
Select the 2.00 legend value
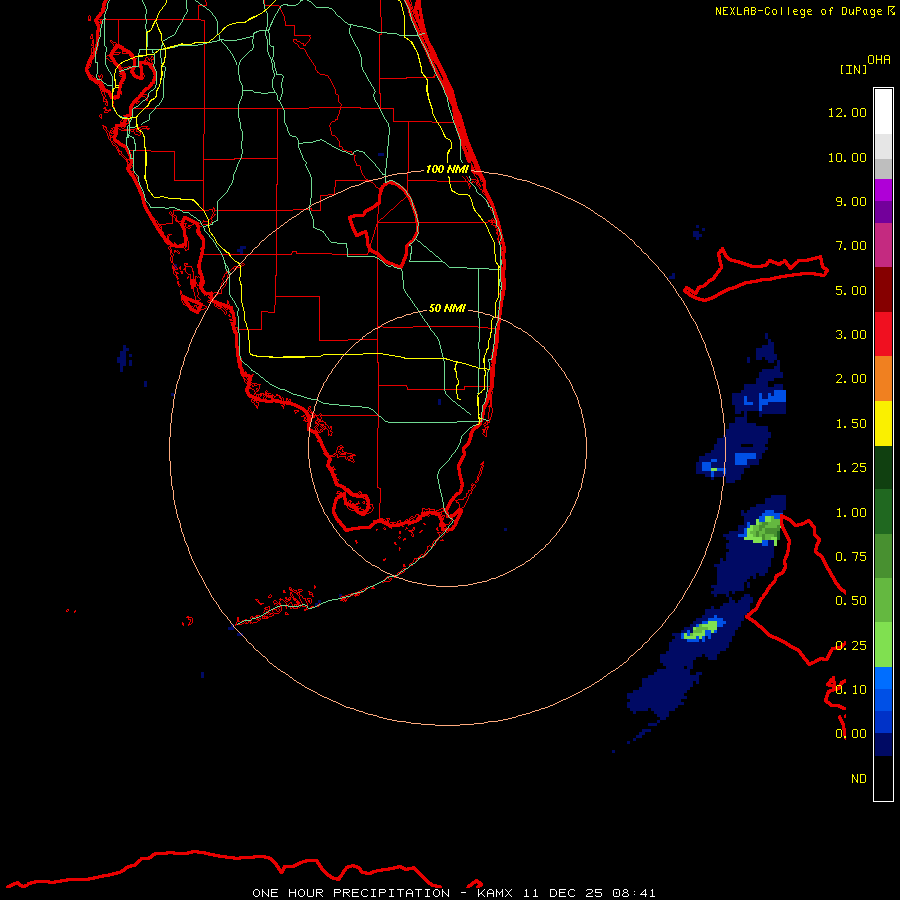tap(851, 379)
